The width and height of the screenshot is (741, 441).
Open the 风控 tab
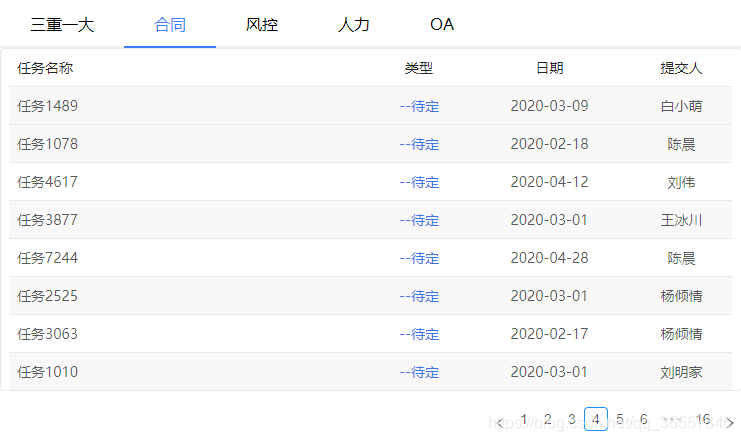262,25
